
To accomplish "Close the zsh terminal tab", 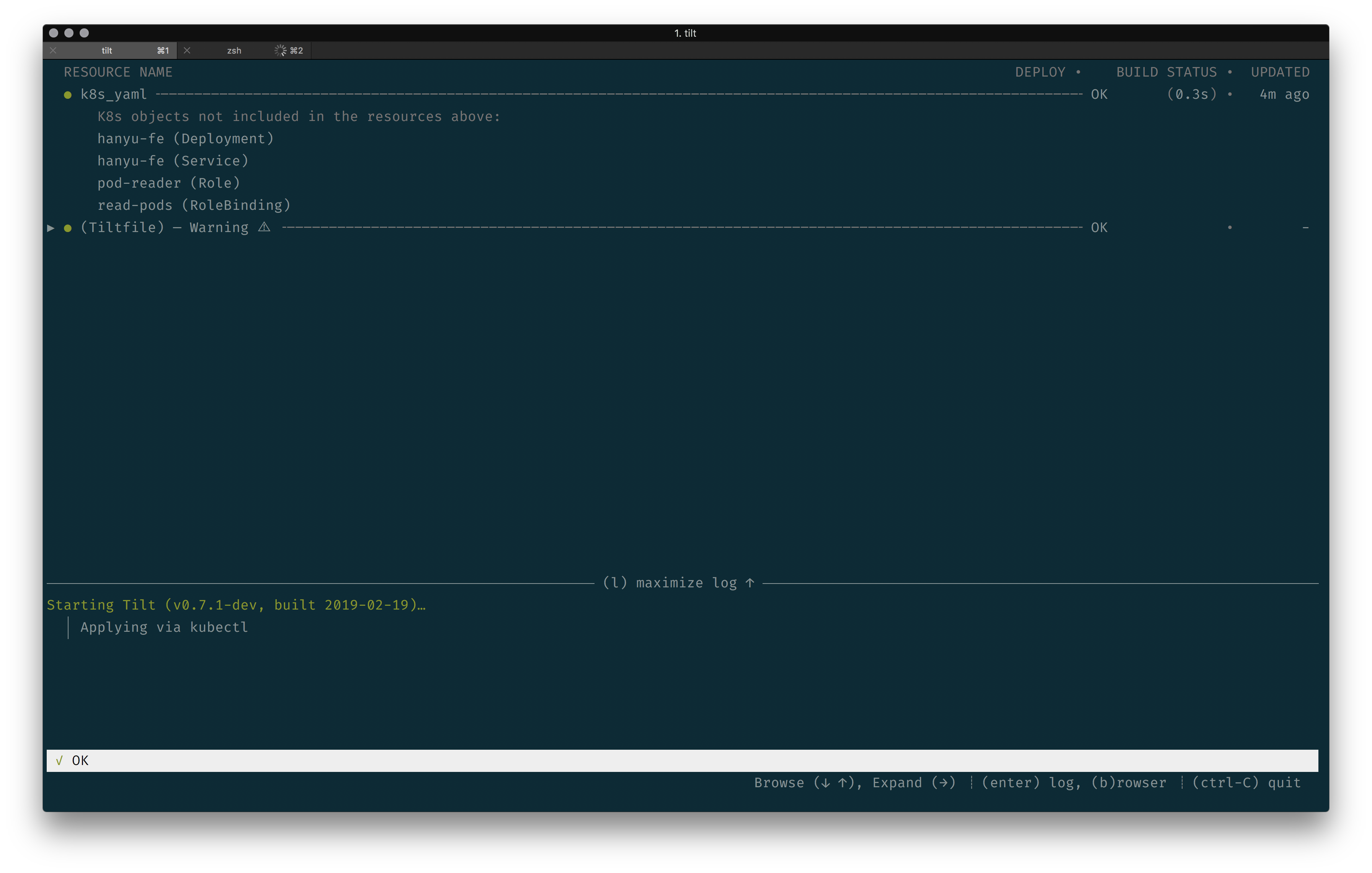I will coord(187,51).
